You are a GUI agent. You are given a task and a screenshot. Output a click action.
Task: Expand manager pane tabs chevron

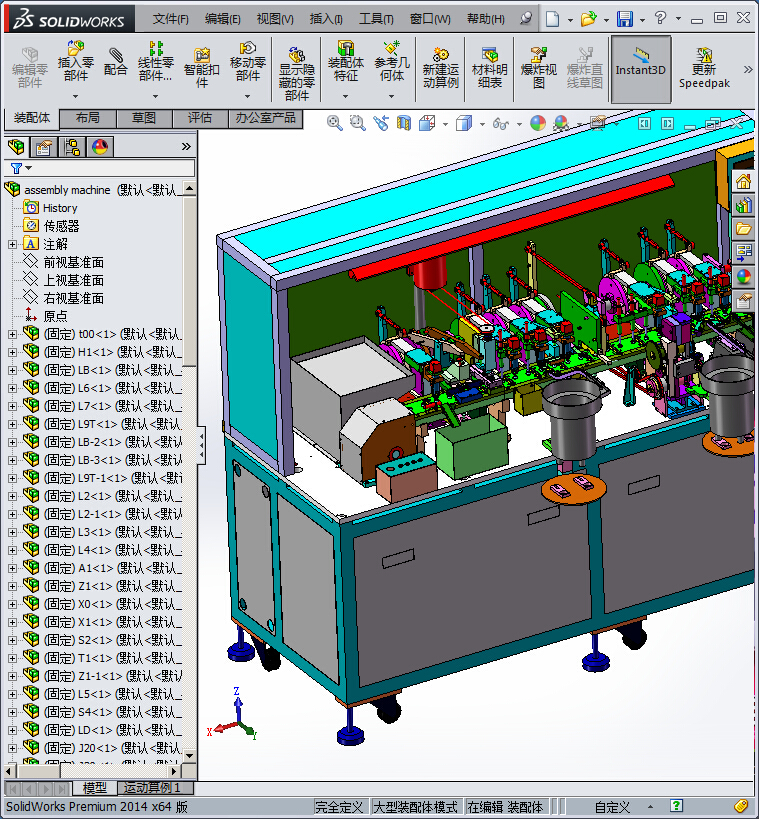point(186,147)
